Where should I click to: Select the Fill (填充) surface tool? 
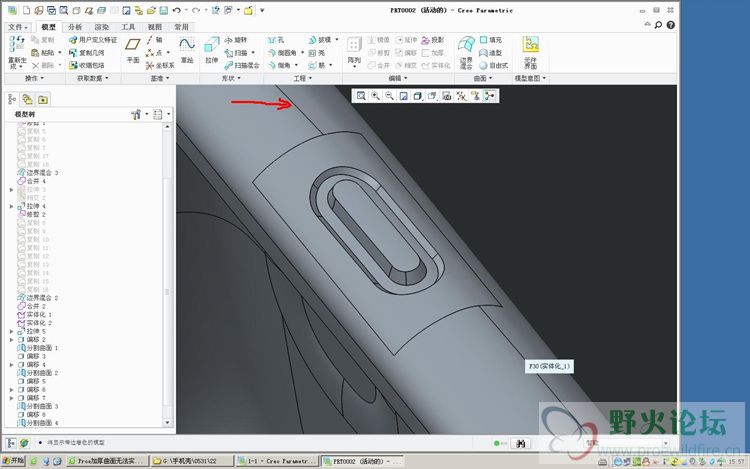tap(491, 40)
